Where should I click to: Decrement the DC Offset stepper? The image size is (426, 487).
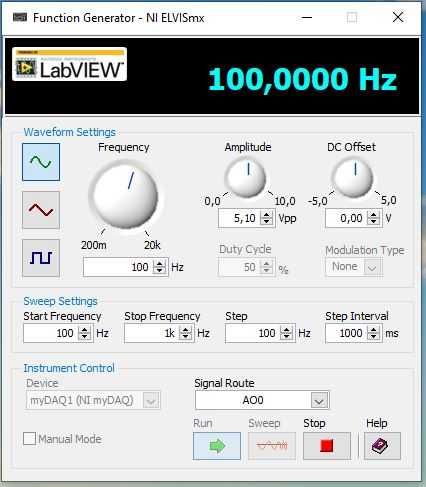pyautogui.click(x=374, y=222)
